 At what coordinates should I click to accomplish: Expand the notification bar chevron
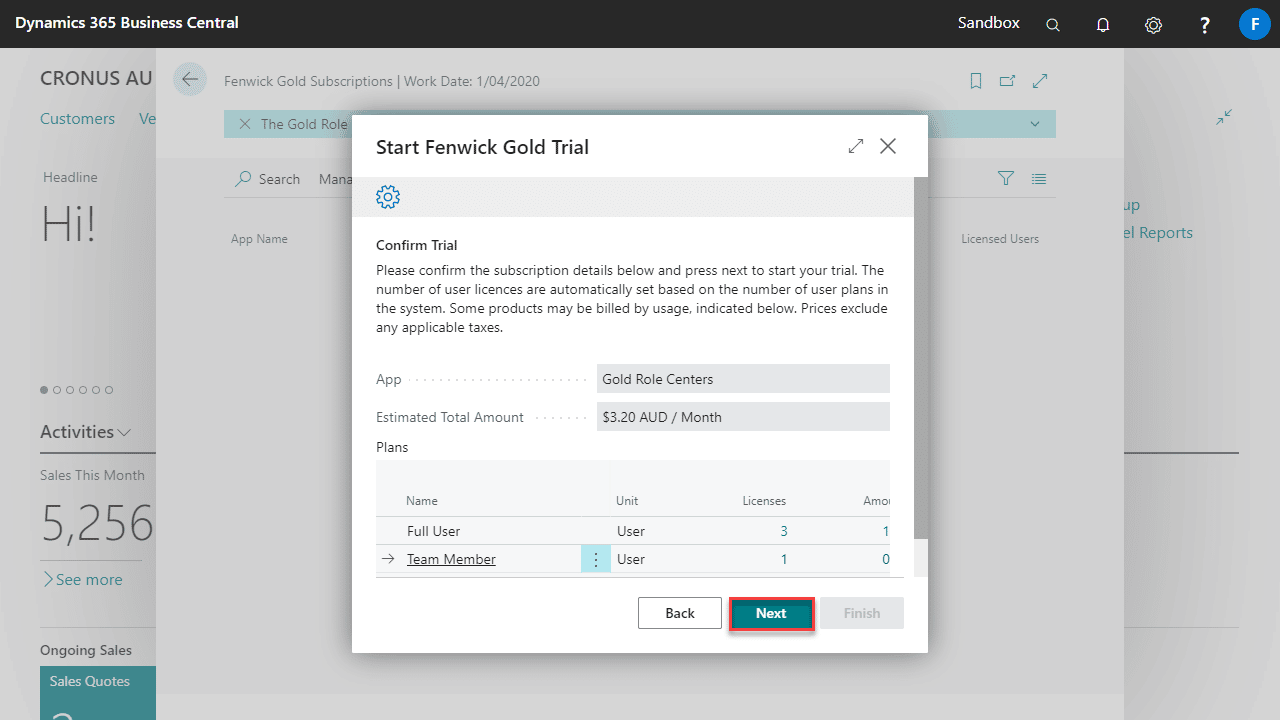1035,124
